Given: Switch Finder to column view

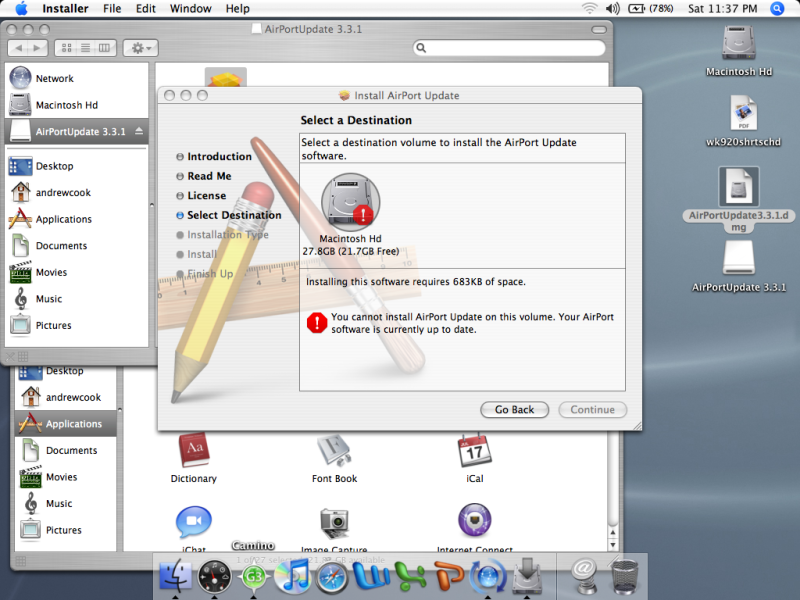Looking at the screenshot, I should [x=105, y=48].
